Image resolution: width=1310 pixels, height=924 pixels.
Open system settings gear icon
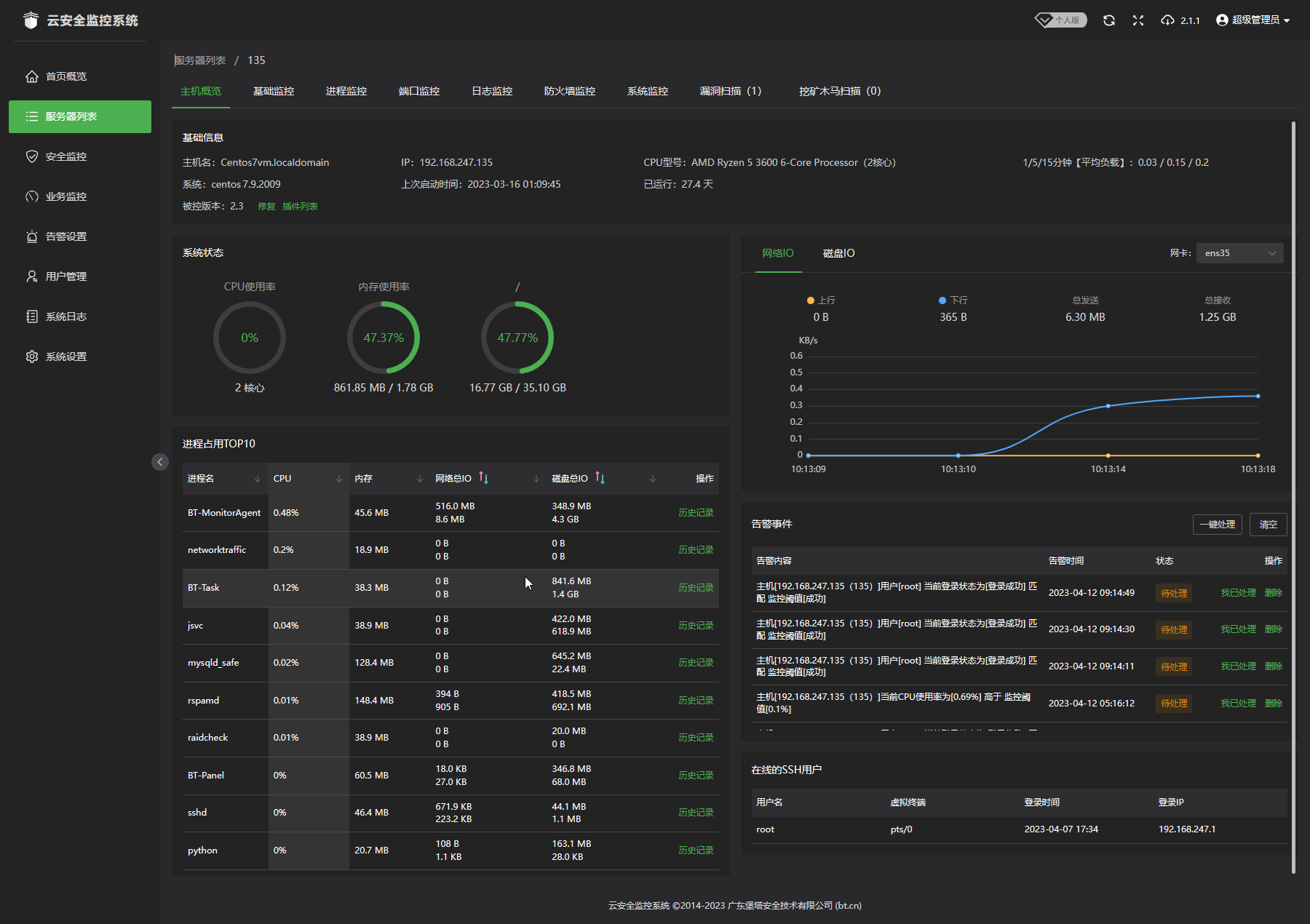click(x=32, y=357)
